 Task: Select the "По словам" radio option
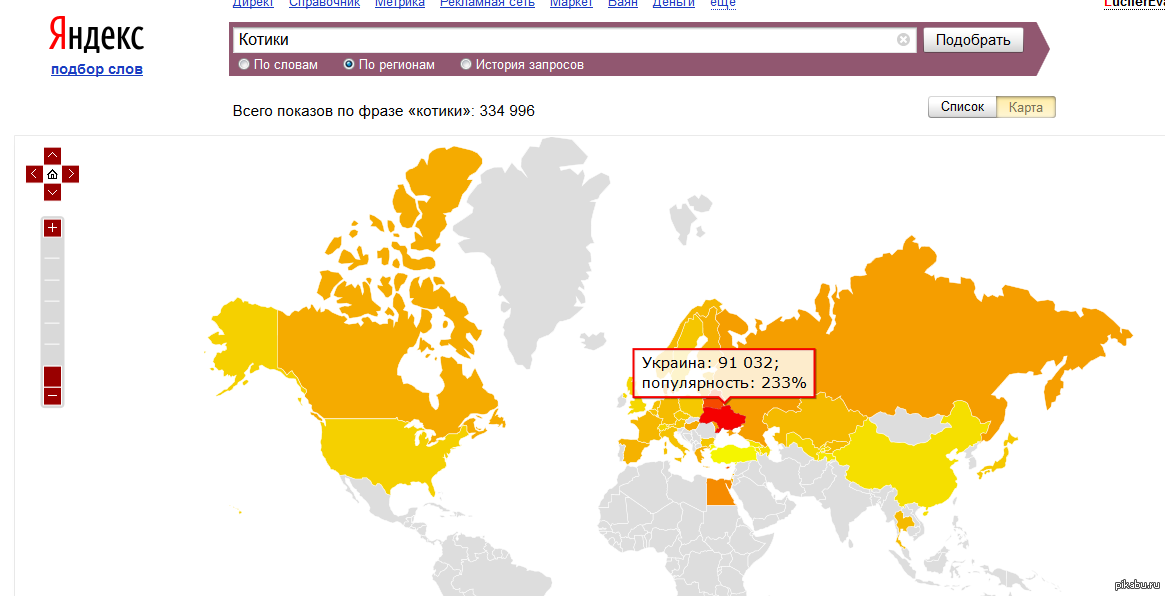[x=244, y=65]
